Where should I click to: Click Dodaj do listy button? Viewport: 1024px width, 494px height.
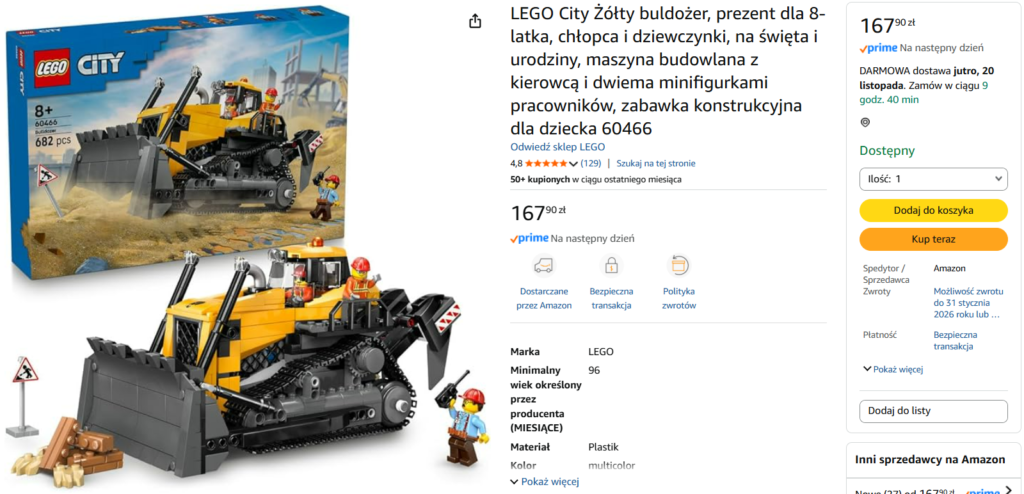pyautogui.click(x=933, y=411)
